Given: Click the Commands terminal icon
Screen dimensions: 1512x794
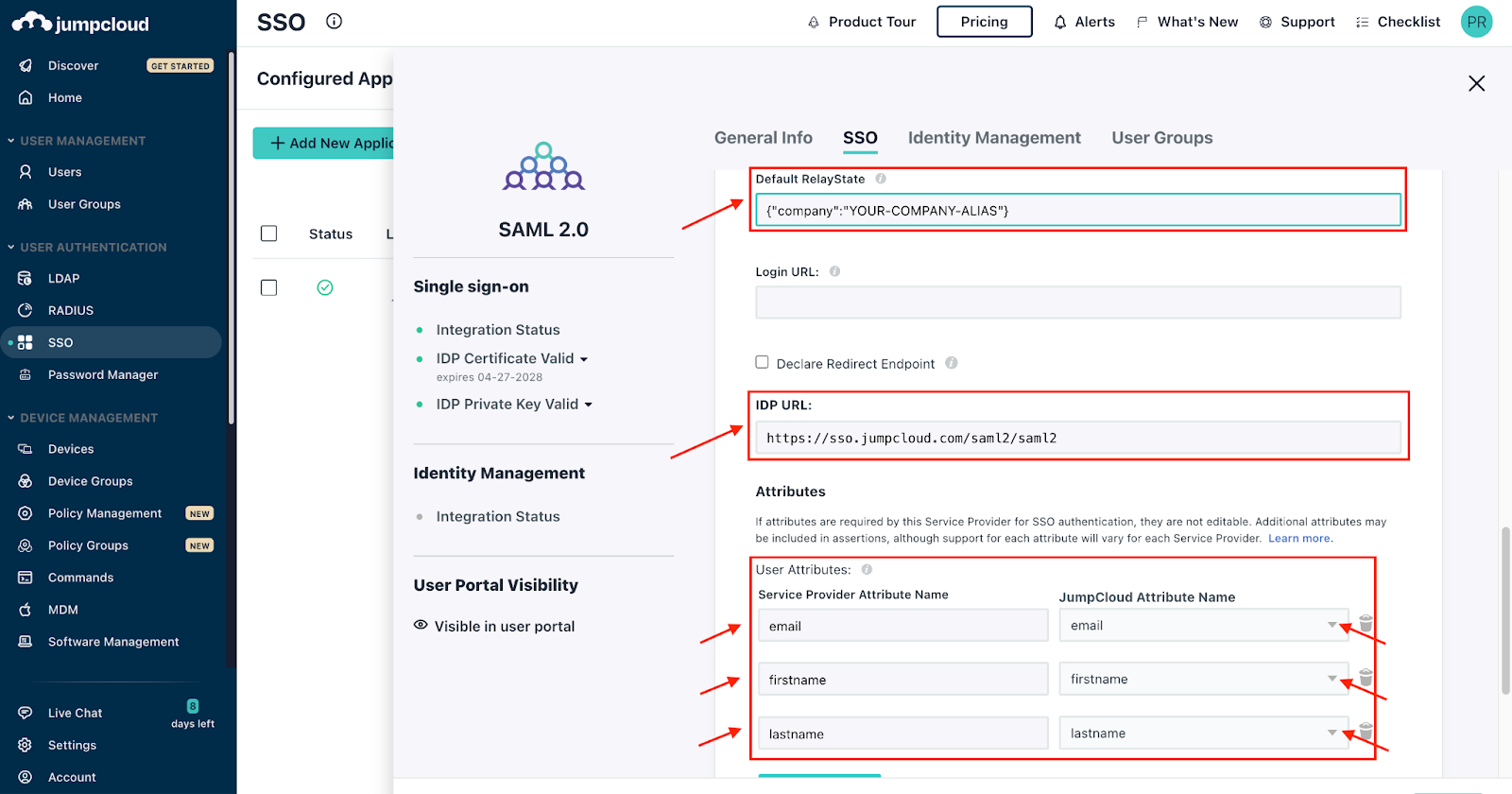Looking at the screenshot, I should pos(26,578).
